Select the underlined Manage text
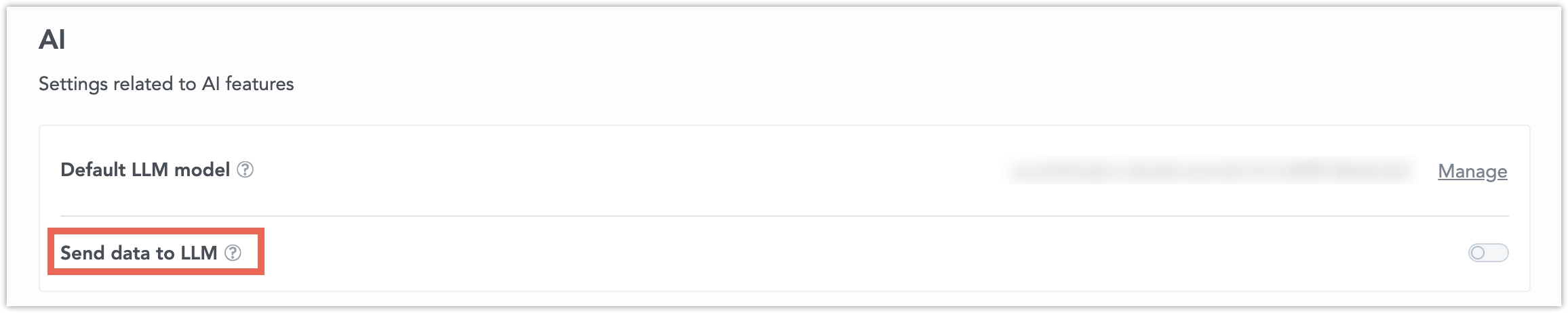Image resolution: width=1568 pixels, height=313 pixels. (1472, 171)
